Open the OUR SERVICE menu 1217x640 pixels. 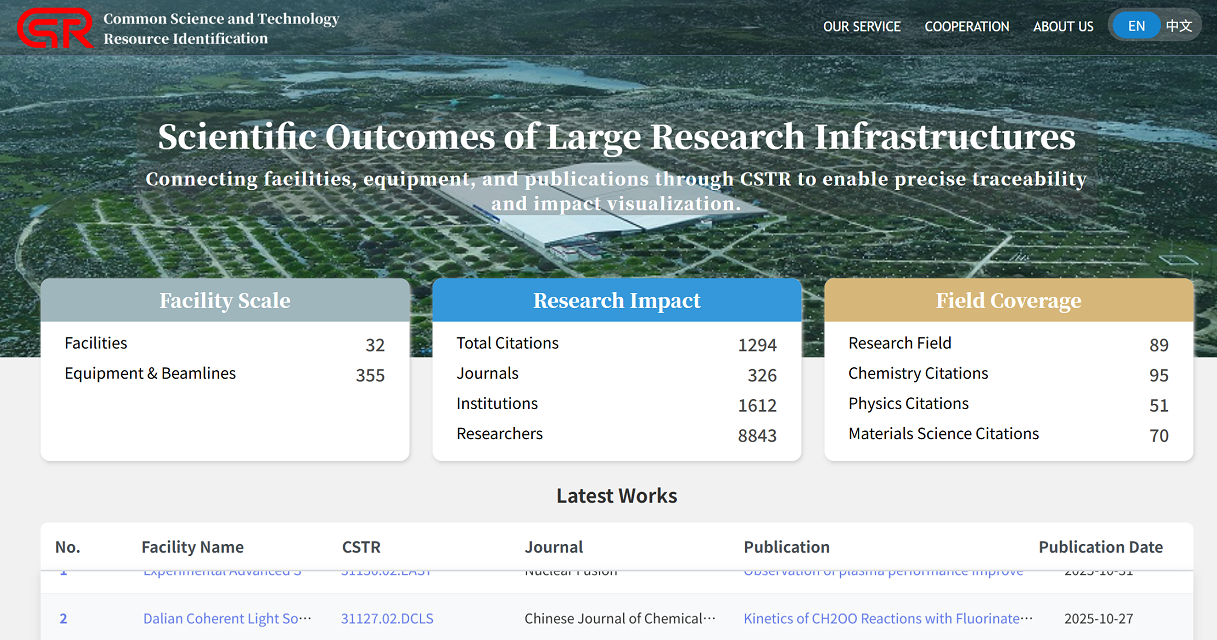[x=861, y=26]
